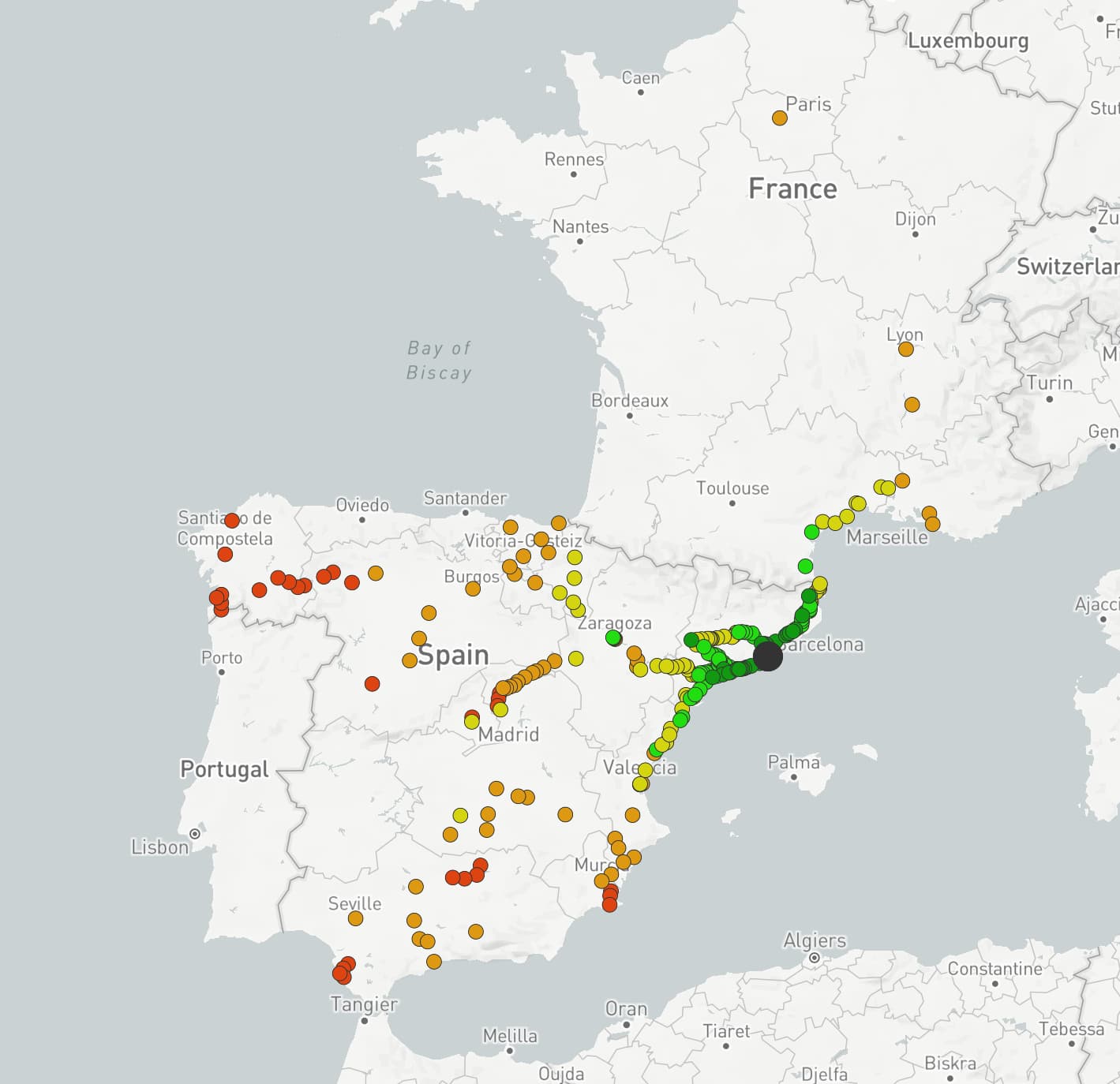Screen dimensions: 1120x1084
Task: Click the orange marker below Seville label
Action: coord(355,918)
